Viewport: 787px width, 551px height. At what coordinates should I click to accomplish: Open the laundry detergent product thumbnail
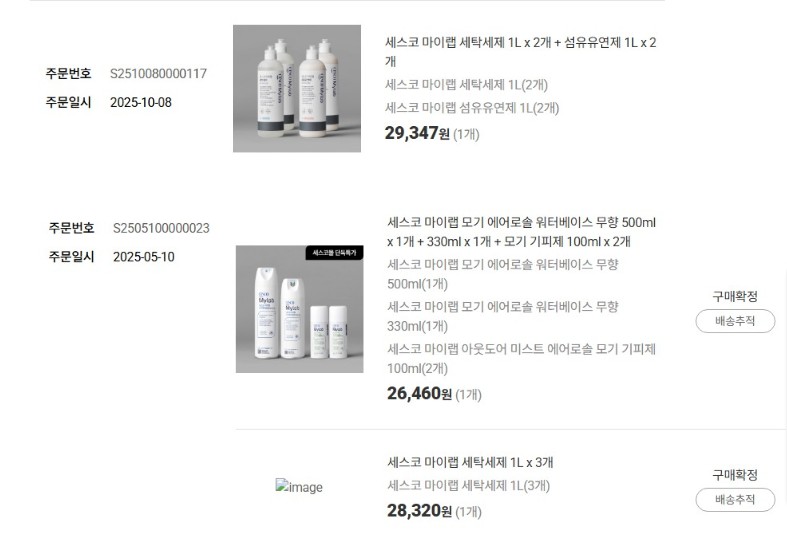coord(297,88)
